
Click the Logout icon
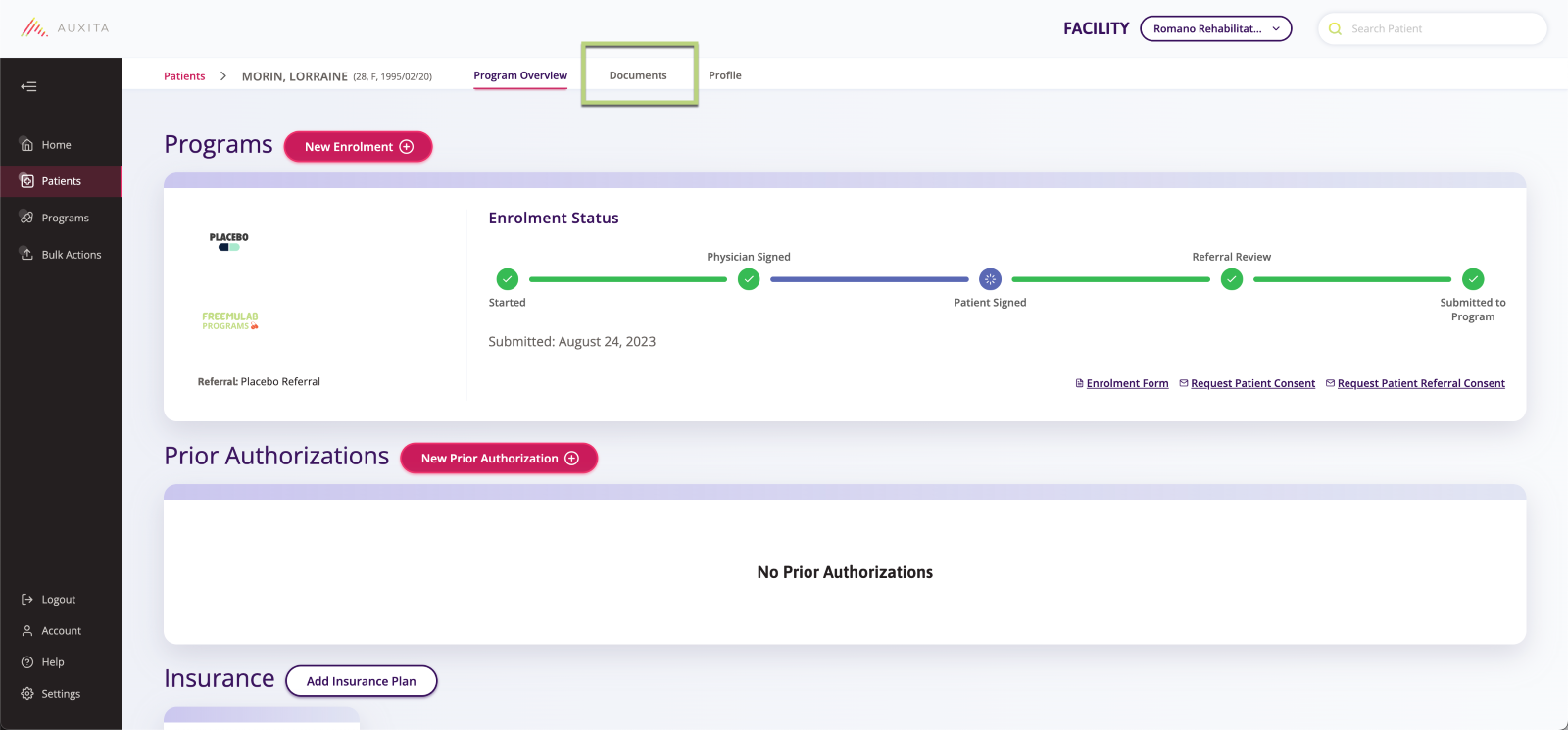(x=27, y=599)
